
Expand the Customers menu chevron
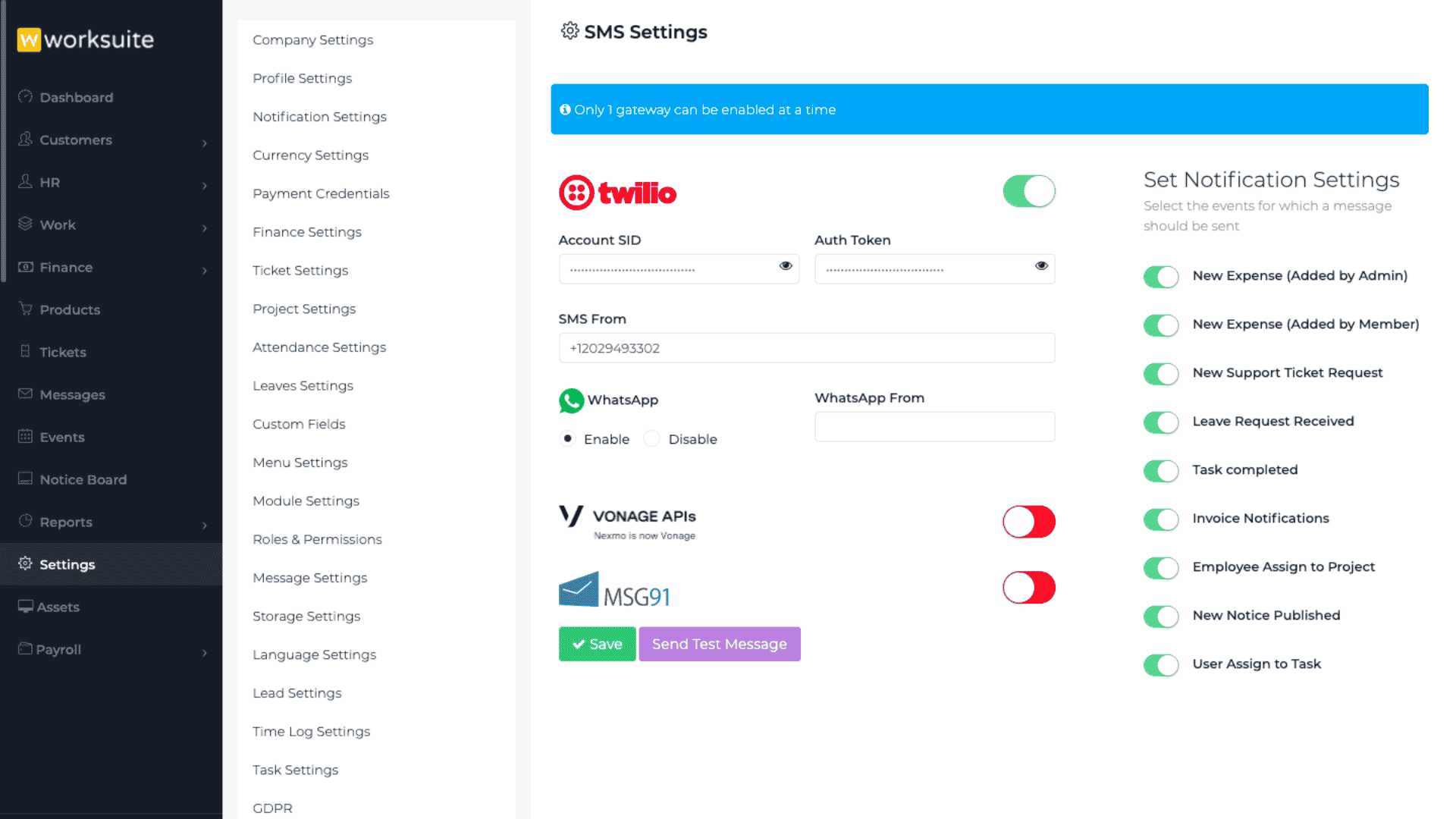(205, 143)
